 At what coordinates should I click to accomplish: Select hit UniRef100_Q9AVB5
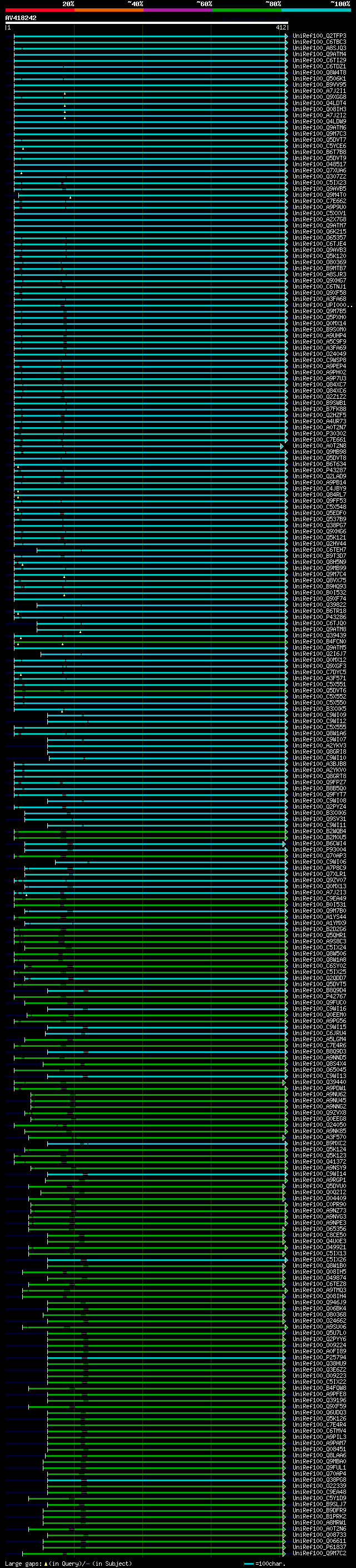point(319,189)
